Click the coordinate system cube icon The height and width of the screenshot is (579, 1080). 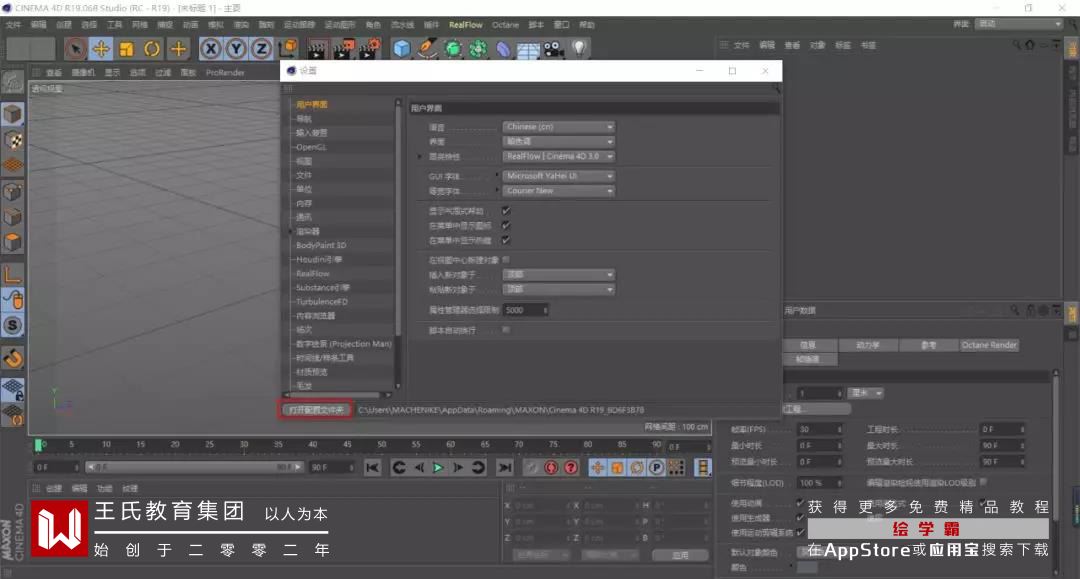click(289, 49)
